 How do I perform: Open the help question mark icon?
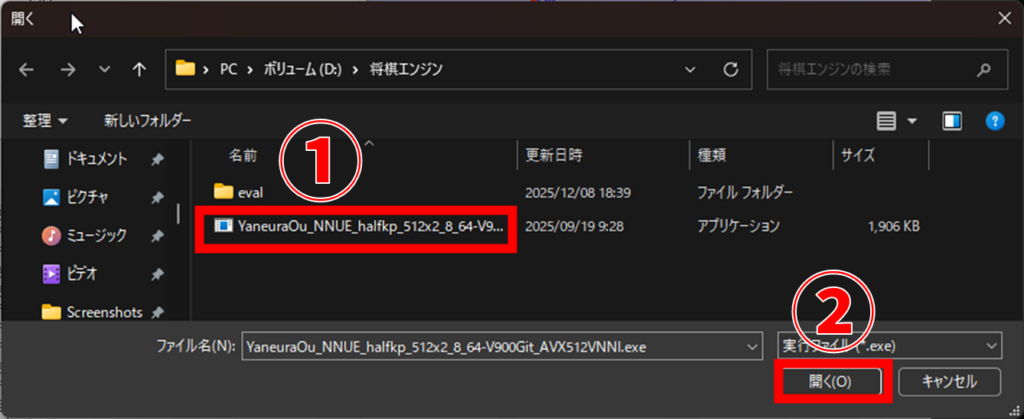pyautogui.click(x=994, y=121)
